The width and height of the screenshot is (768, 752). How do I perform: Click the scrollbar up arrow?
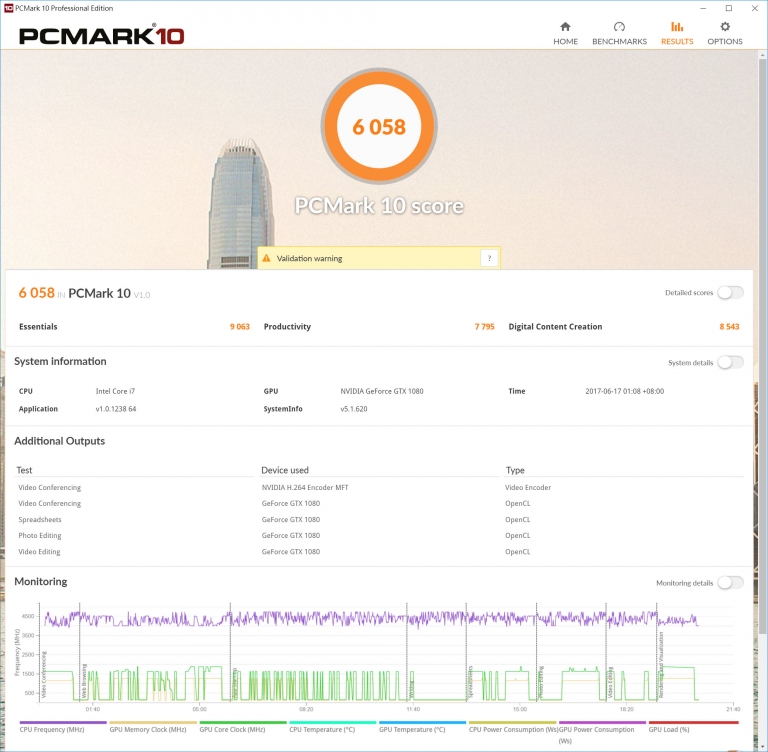(763, 55)
